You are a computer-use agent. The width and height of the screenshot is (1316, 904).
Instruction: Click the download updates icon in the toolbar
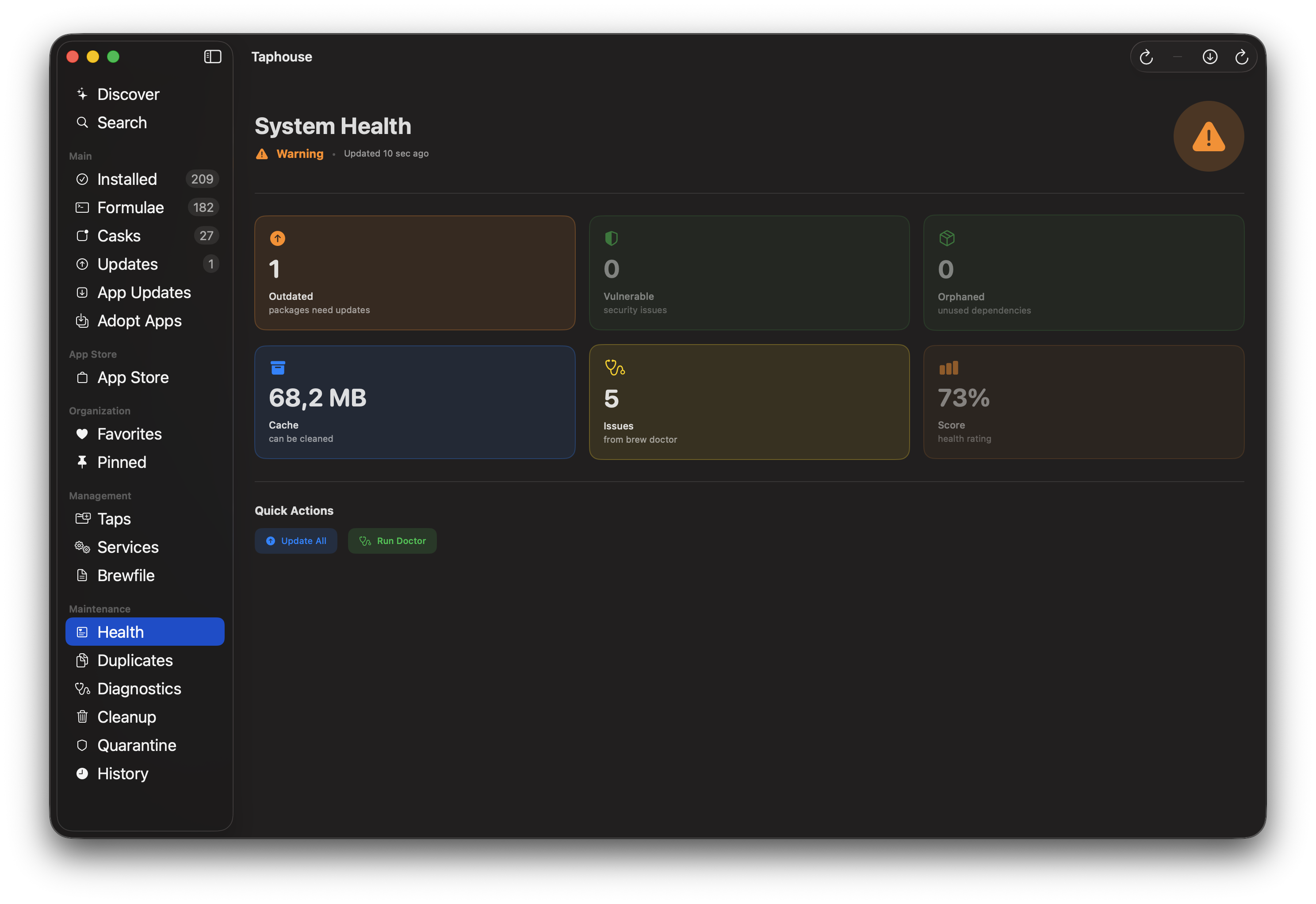pos(1210,56)
